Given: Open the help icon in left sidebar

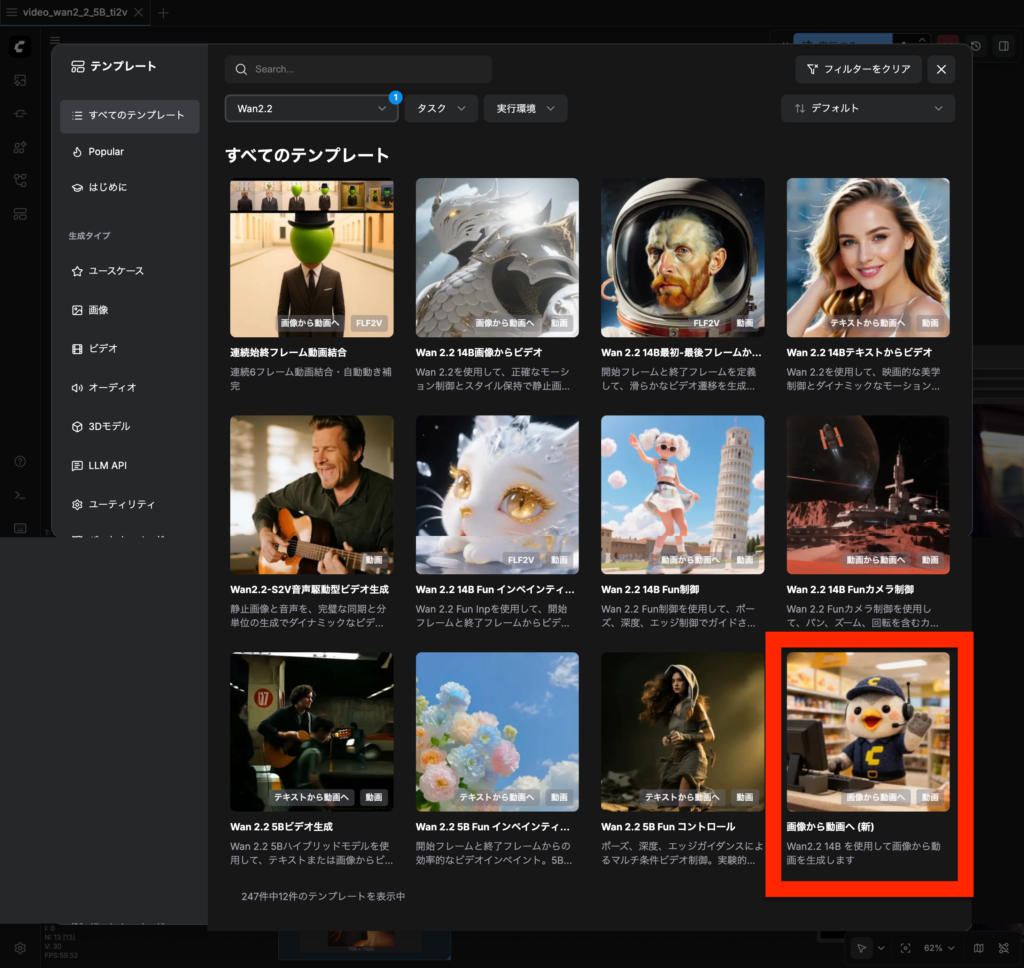Looking at the screenshot, I should [20, 462].
